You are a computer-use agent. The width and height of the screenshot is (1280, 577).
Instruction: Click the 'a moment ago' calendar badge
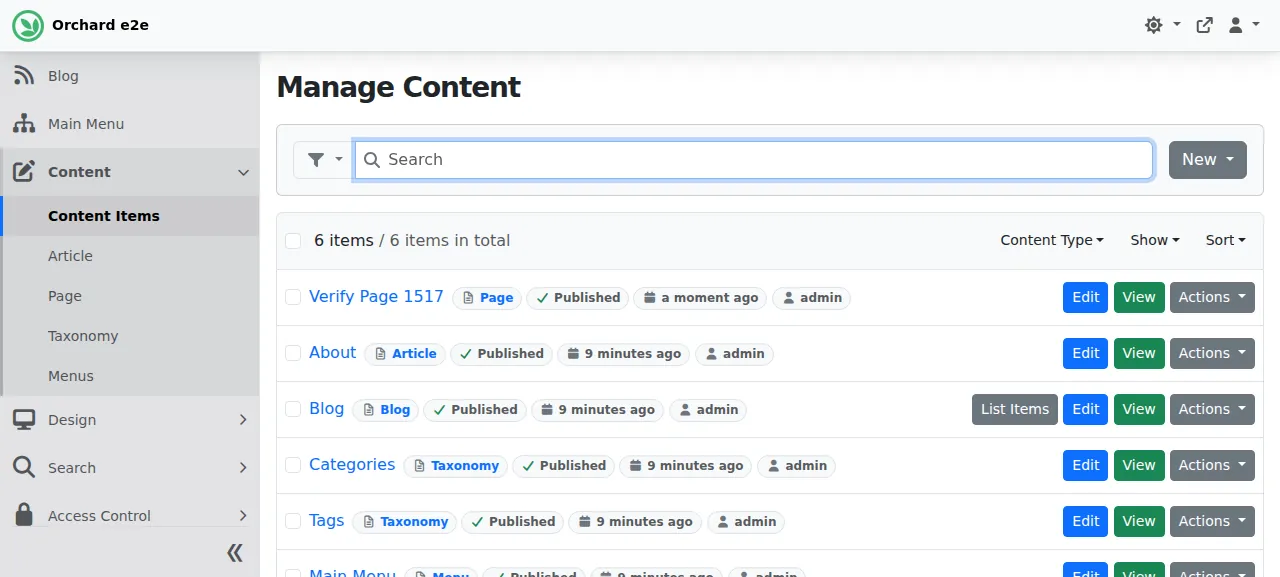(700, 298)
